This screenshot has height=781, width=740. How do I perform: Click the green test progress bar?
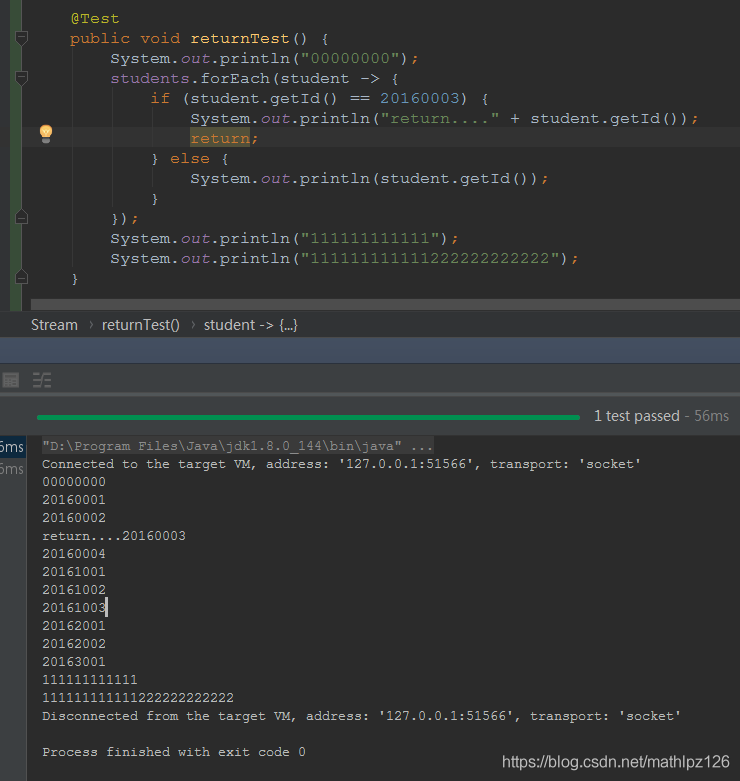[x=308, y=416]
